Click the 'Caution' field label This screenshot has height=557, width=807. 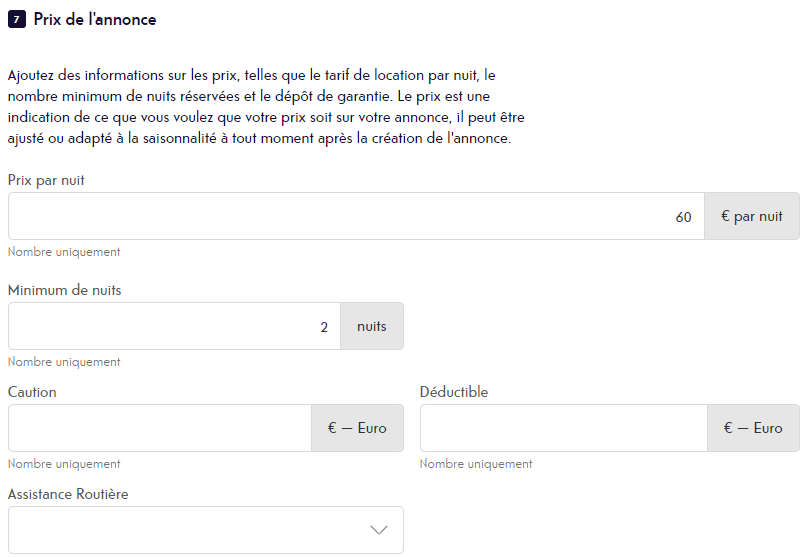point(32,392)
